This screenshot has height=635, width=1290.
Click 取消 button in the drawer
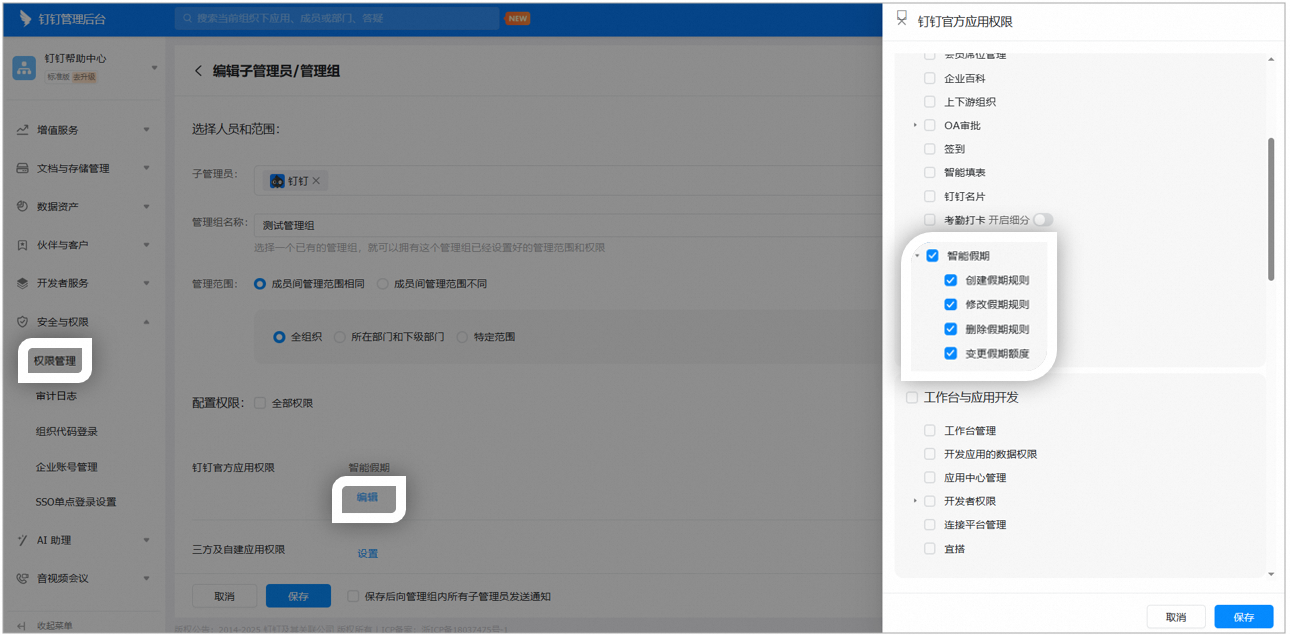1176,617
